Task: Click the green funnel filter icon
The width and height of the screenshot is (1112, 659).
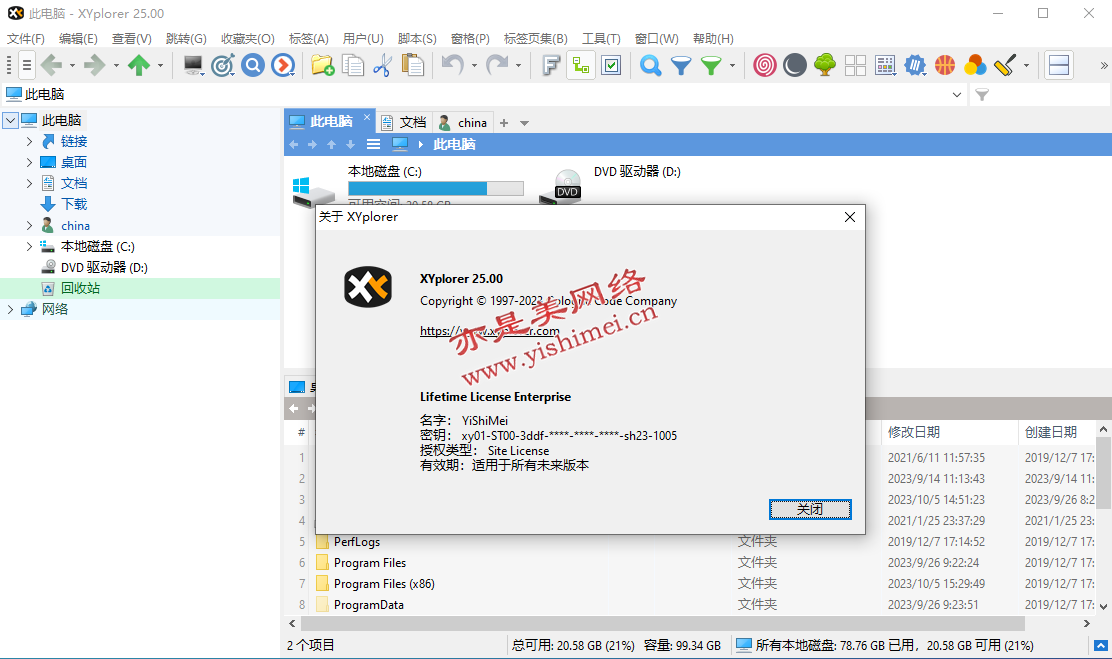Action: [711, 66]
